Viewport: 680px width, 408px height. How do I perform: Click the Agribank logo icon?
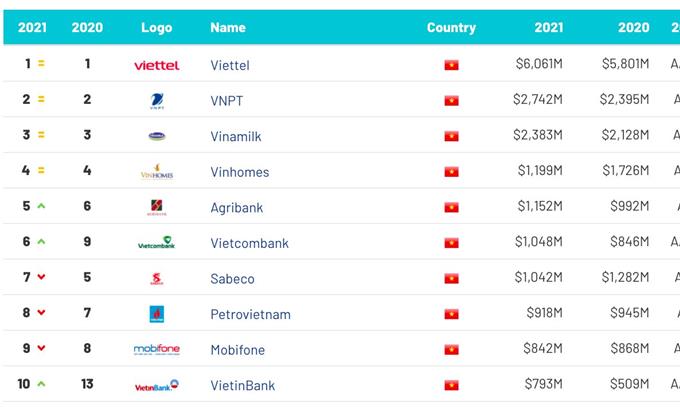click(157, 207)
